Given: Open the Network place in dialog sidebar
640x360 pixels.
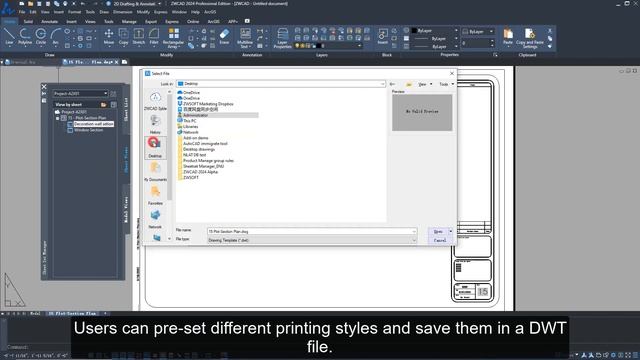Looking at the screenshot, I should click(x=155, y=219).
